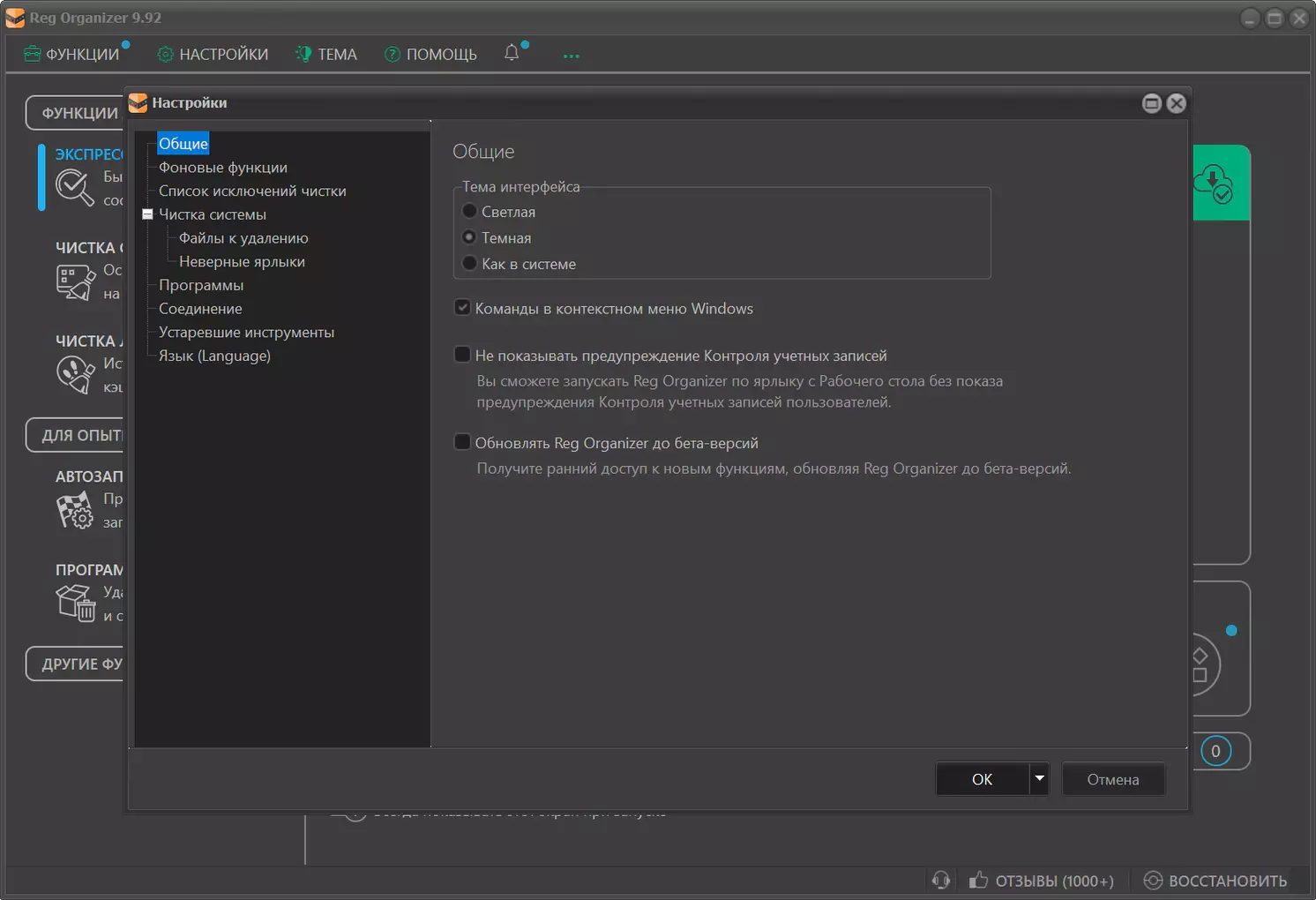Screen dimensions: 1316x900
Task: Open Фоновые функции settings section
Action: [223, 168]
